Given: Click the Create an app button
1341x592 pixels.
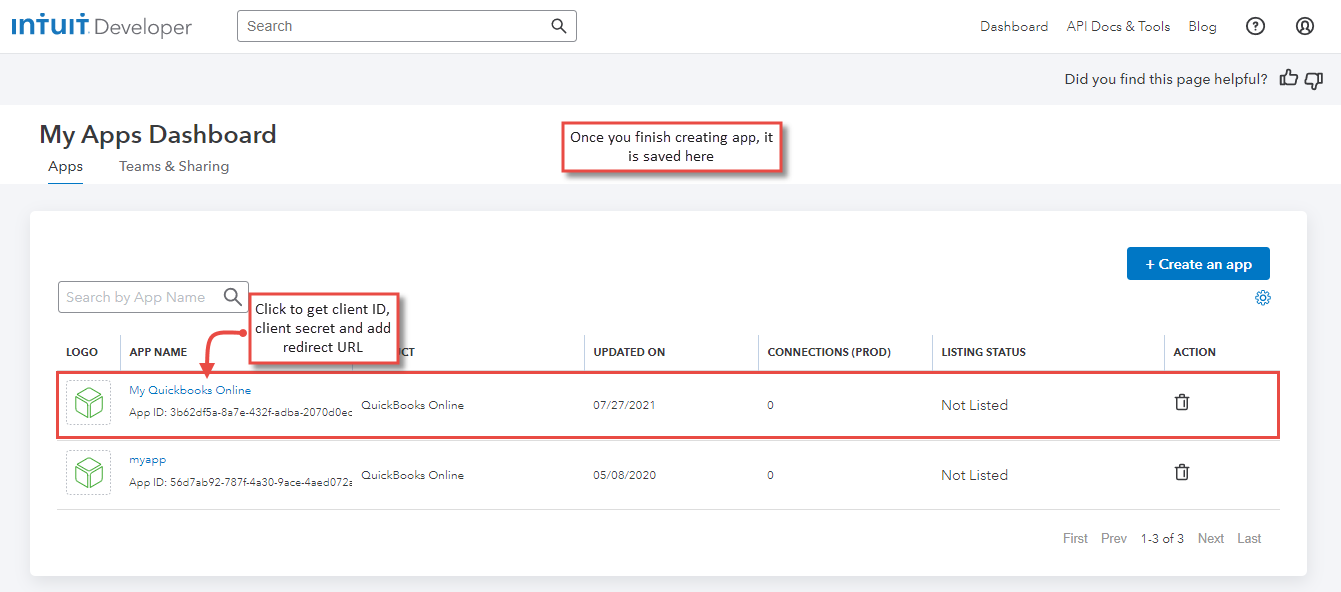Looking at the screenshot, I should point(1198,264).
